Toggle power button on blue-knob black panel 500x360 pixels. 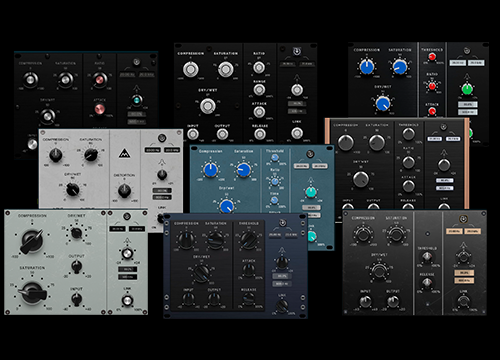click(x=467, y=51)
